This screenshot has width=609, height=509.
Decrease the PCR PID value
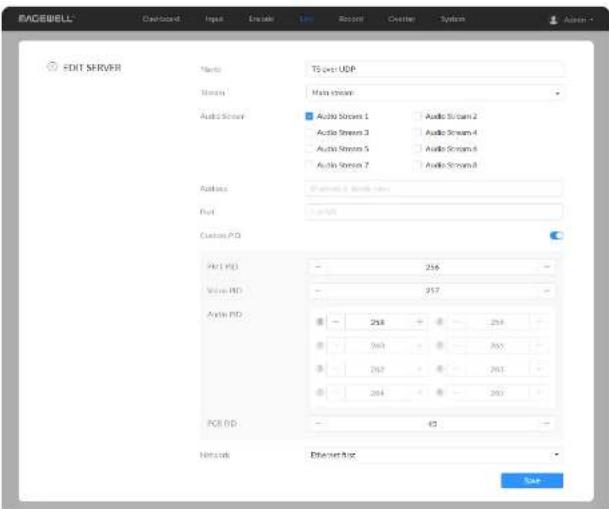click(318, 423)
